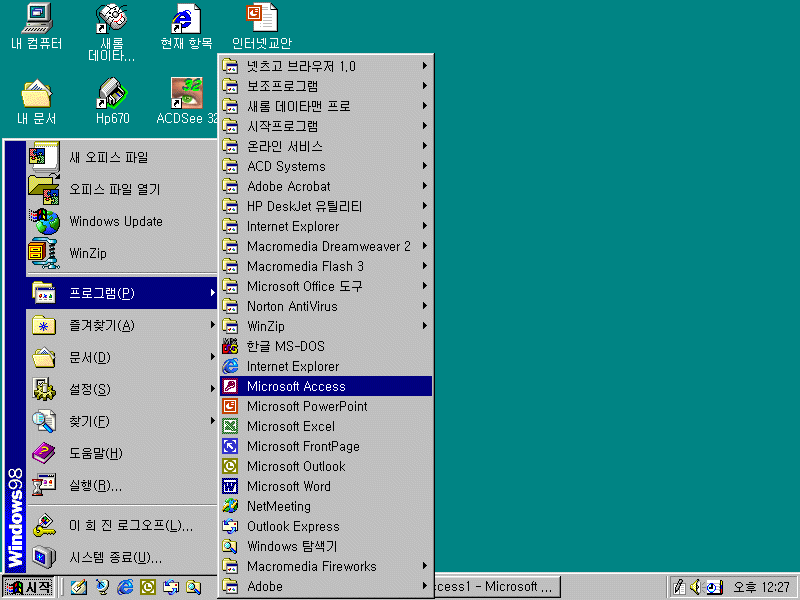Click the satellite dish Channels quick launch icon
The width and height of the screenshot is (800, 600).
click(x=102, y=587)
